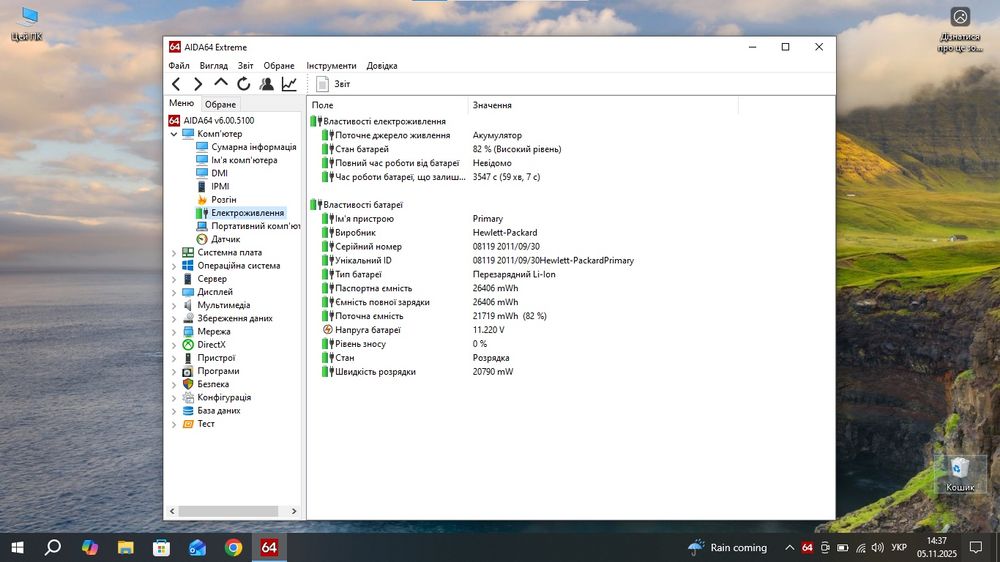Image resolution: width=1000 pixels, height=562 pixels.
Task: Open the Обране menu in the menu bar
Action: click(279, 66)
